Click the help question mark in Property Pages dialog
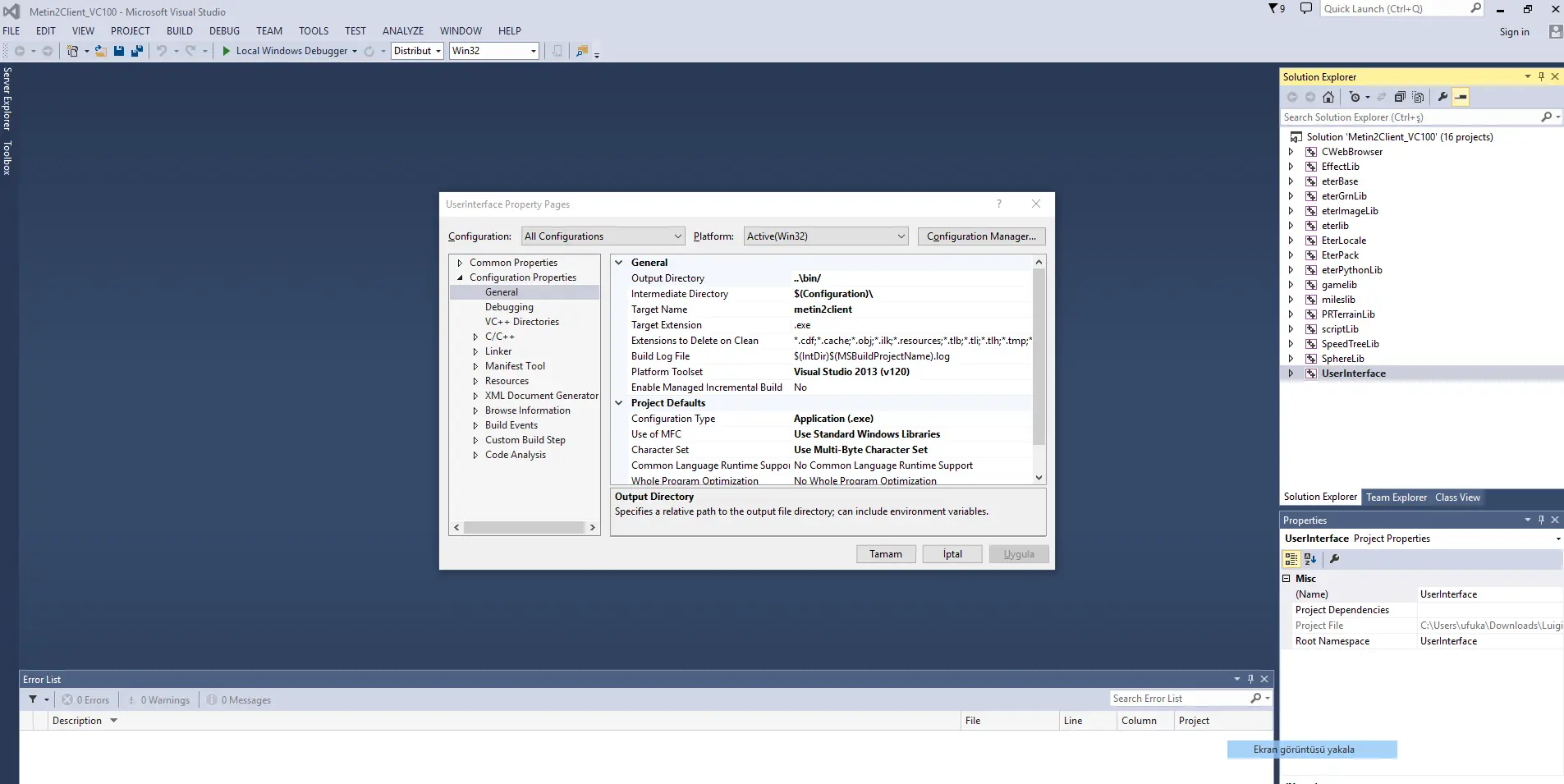The height and width of the screenshot is (784, 1564). (999, 204)
